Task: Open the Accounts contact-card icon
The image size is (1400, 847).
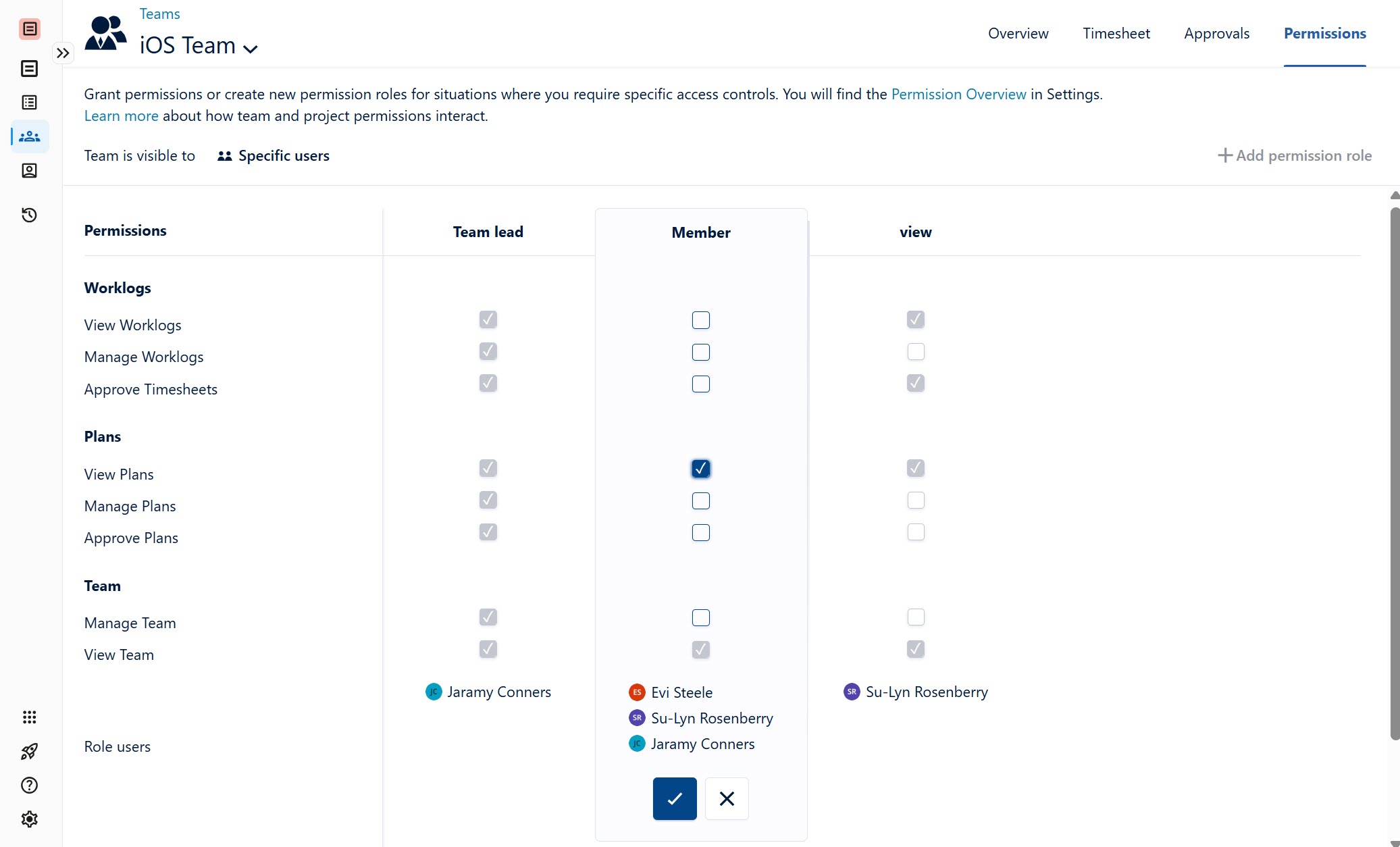Action: (x=30, y=170)
